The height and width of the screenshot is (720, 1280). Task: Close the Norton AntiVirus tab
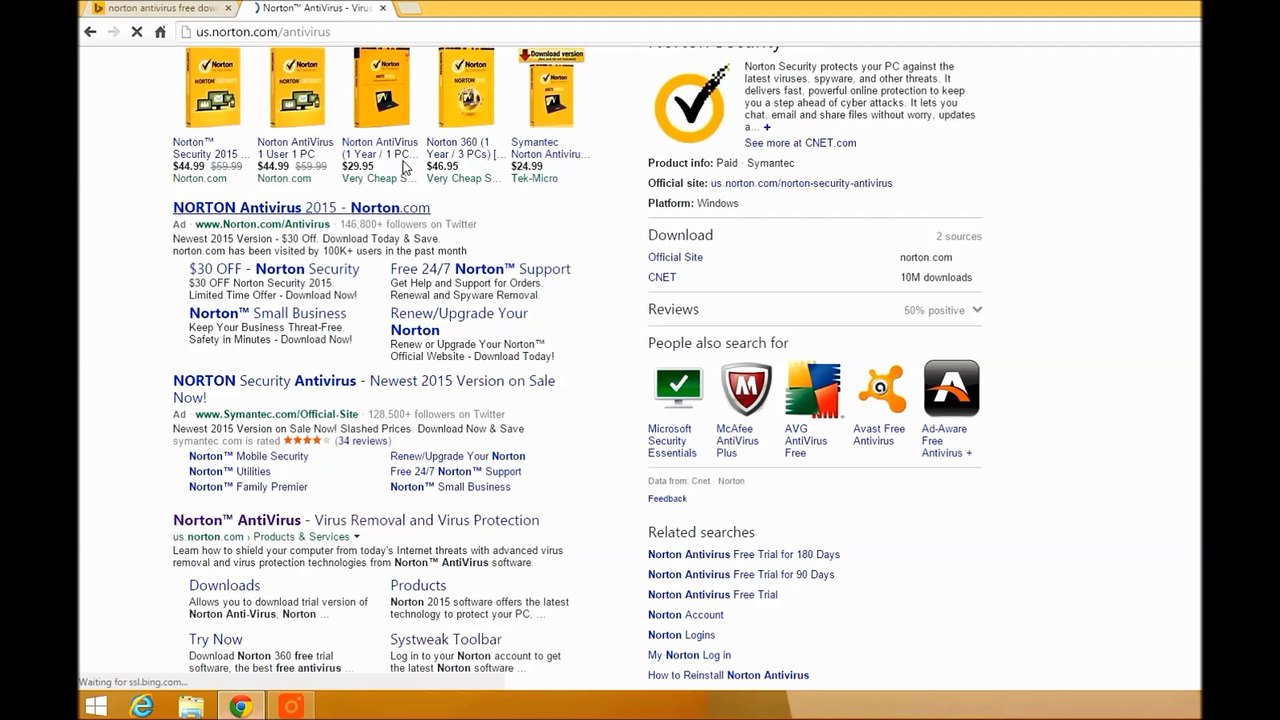(x=383, y=8)
